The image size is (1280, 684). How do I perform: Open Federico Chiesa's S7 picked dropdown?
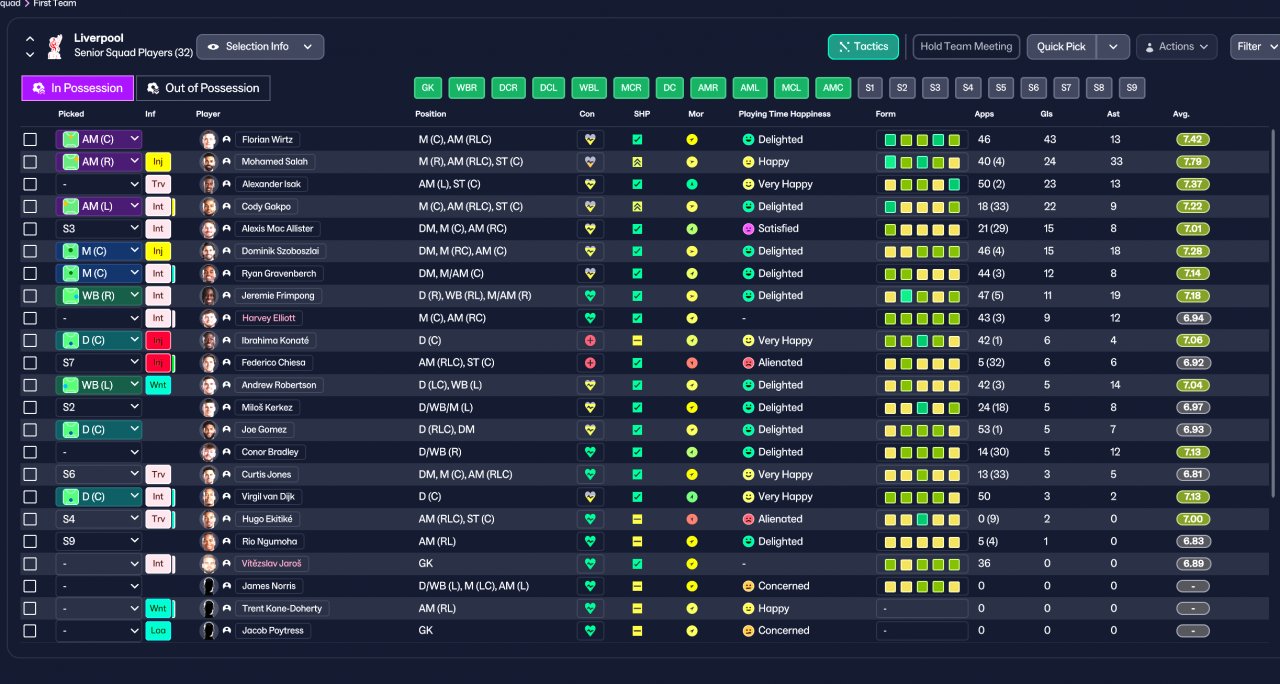(x=99, y=363)
